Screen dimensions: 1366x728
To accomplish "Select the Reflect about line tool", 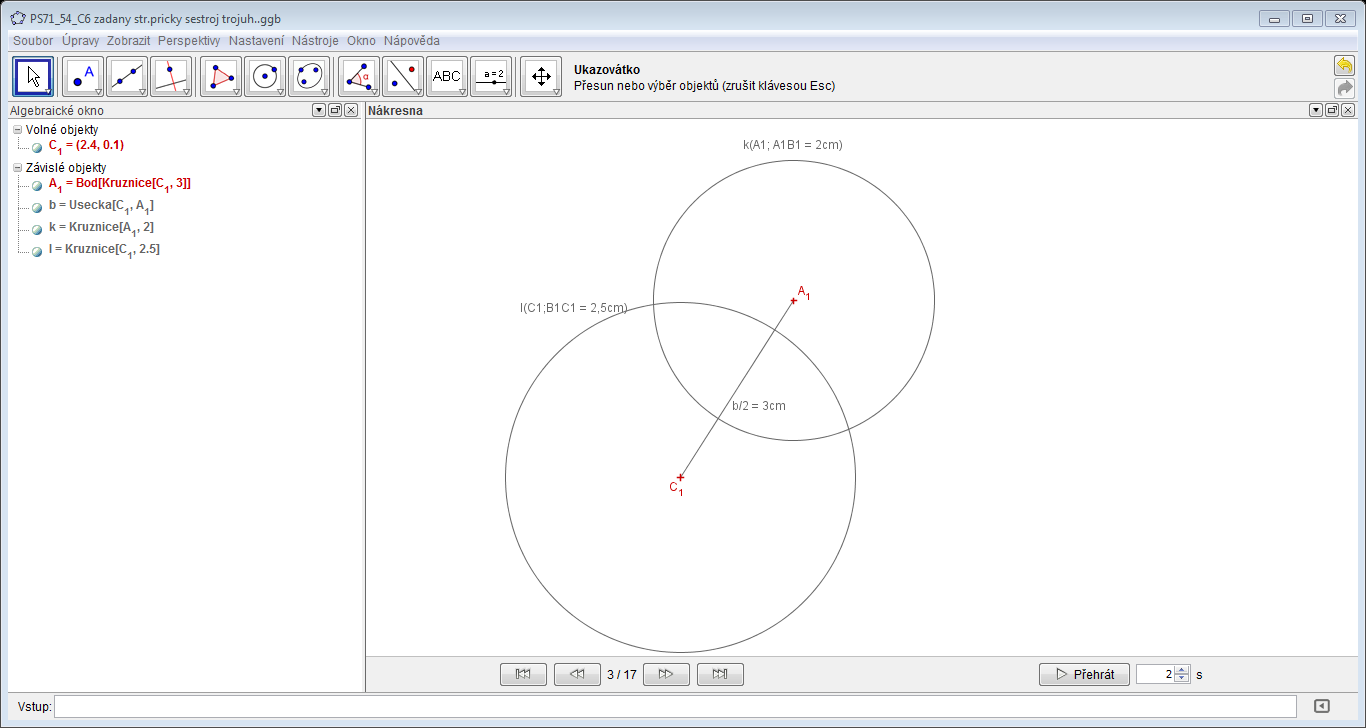I will 403,76.
